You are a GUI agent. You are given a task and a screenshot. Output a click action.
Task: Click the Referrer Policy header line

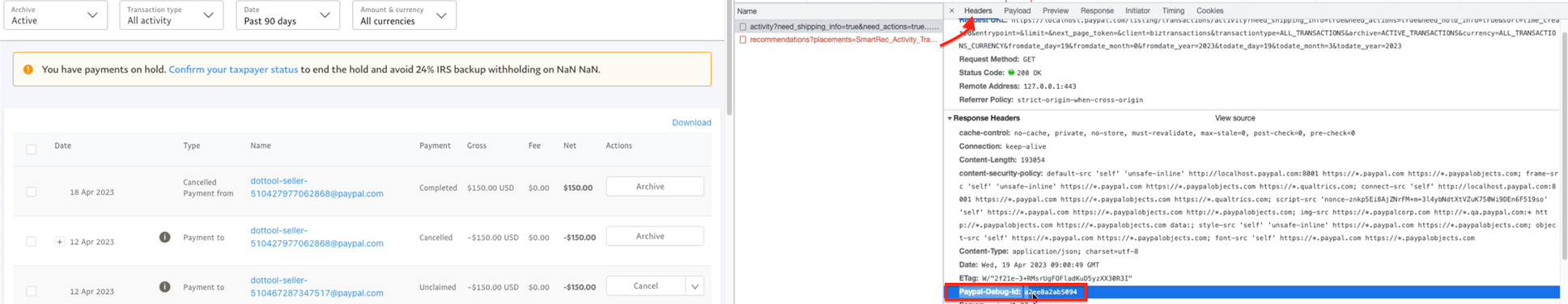pyautogui.click(x=1051, y=99)
